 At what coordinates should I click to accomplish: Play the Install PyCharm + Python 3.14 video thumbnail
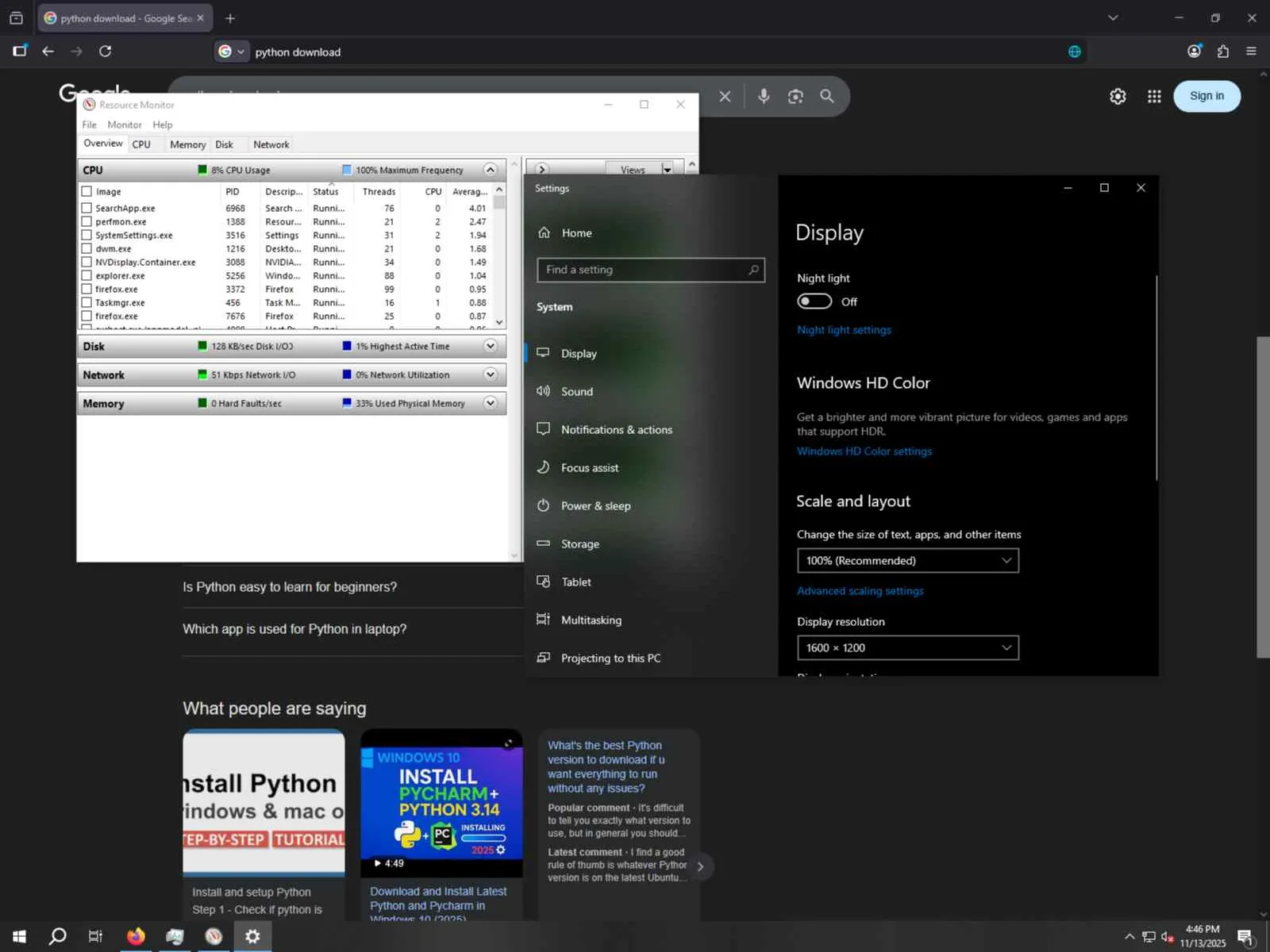point(441,803)
